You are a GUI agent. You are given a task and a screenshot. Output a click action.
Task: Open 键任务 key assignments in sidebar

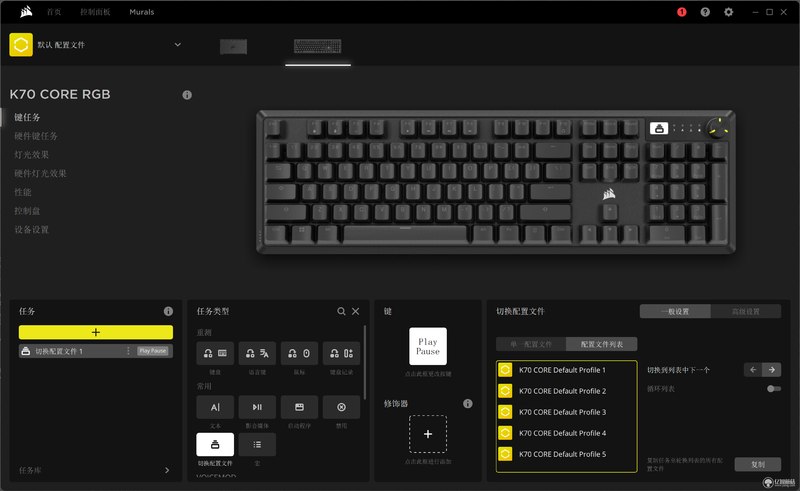pyautogui.click(x=27, y=117)
